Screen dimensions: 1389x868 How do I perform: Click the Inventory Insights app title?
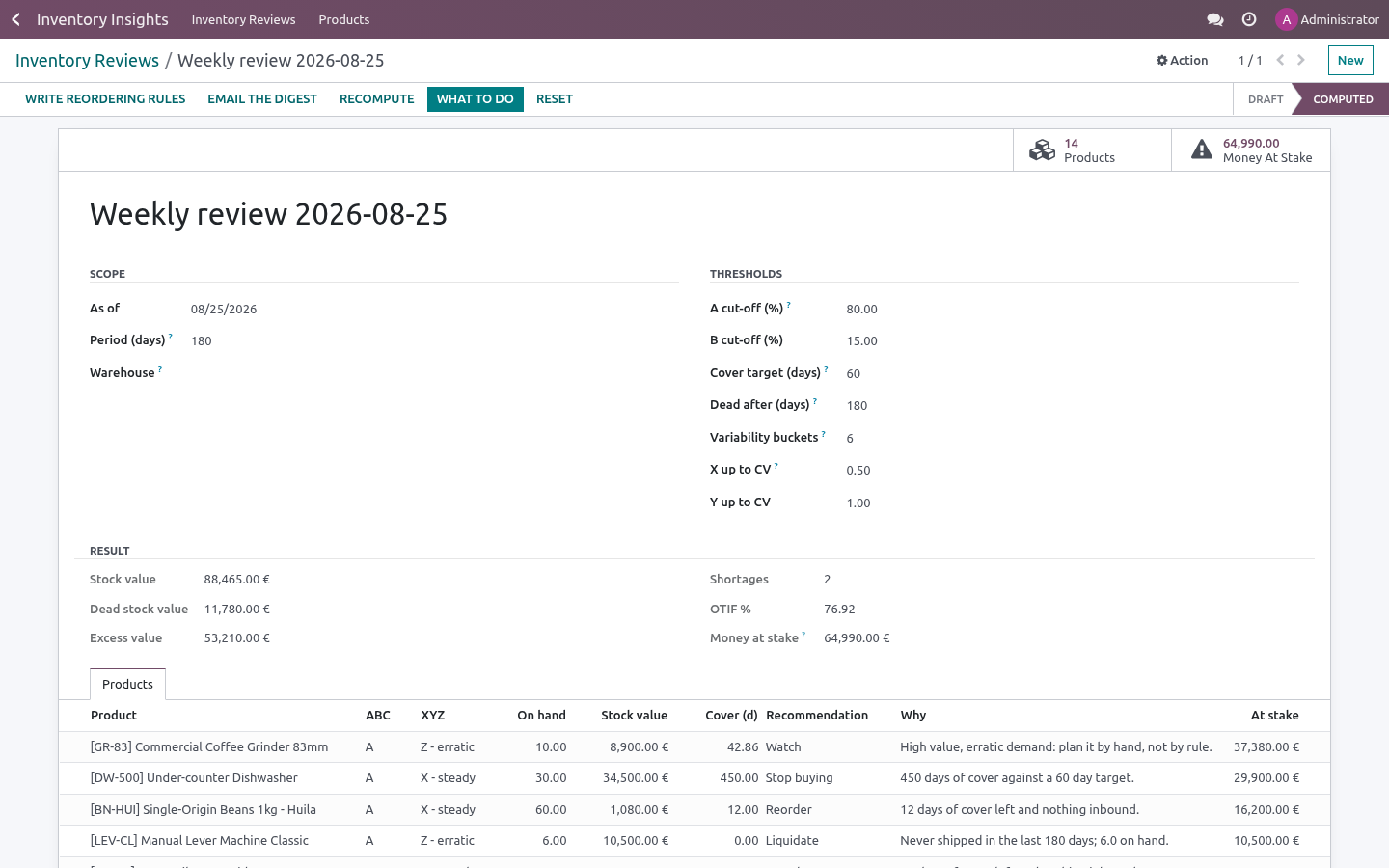[x=102, y=19]
